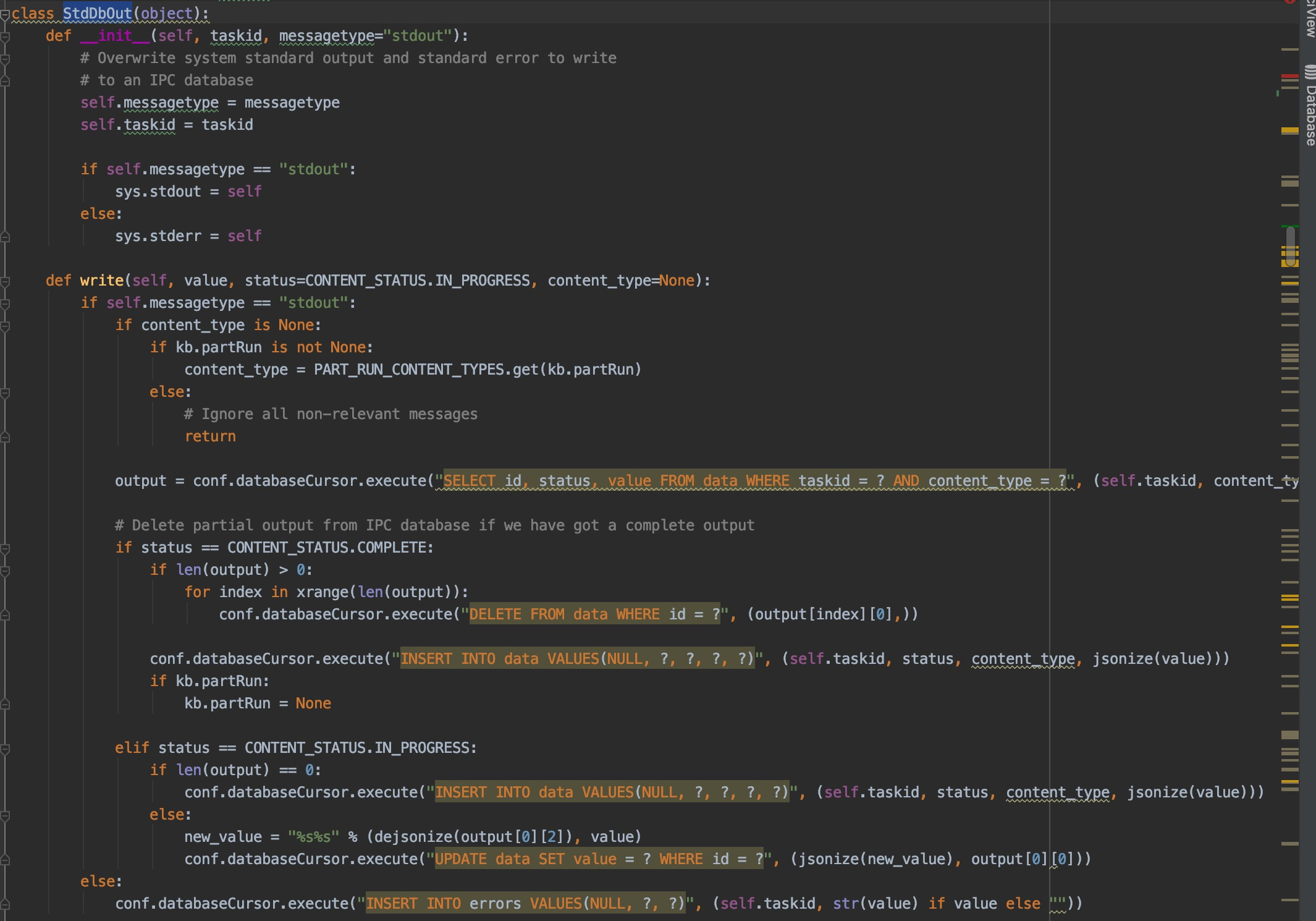Click 'self.taskid = taskid' line
1316x921 pixels.
pos(167,125)
